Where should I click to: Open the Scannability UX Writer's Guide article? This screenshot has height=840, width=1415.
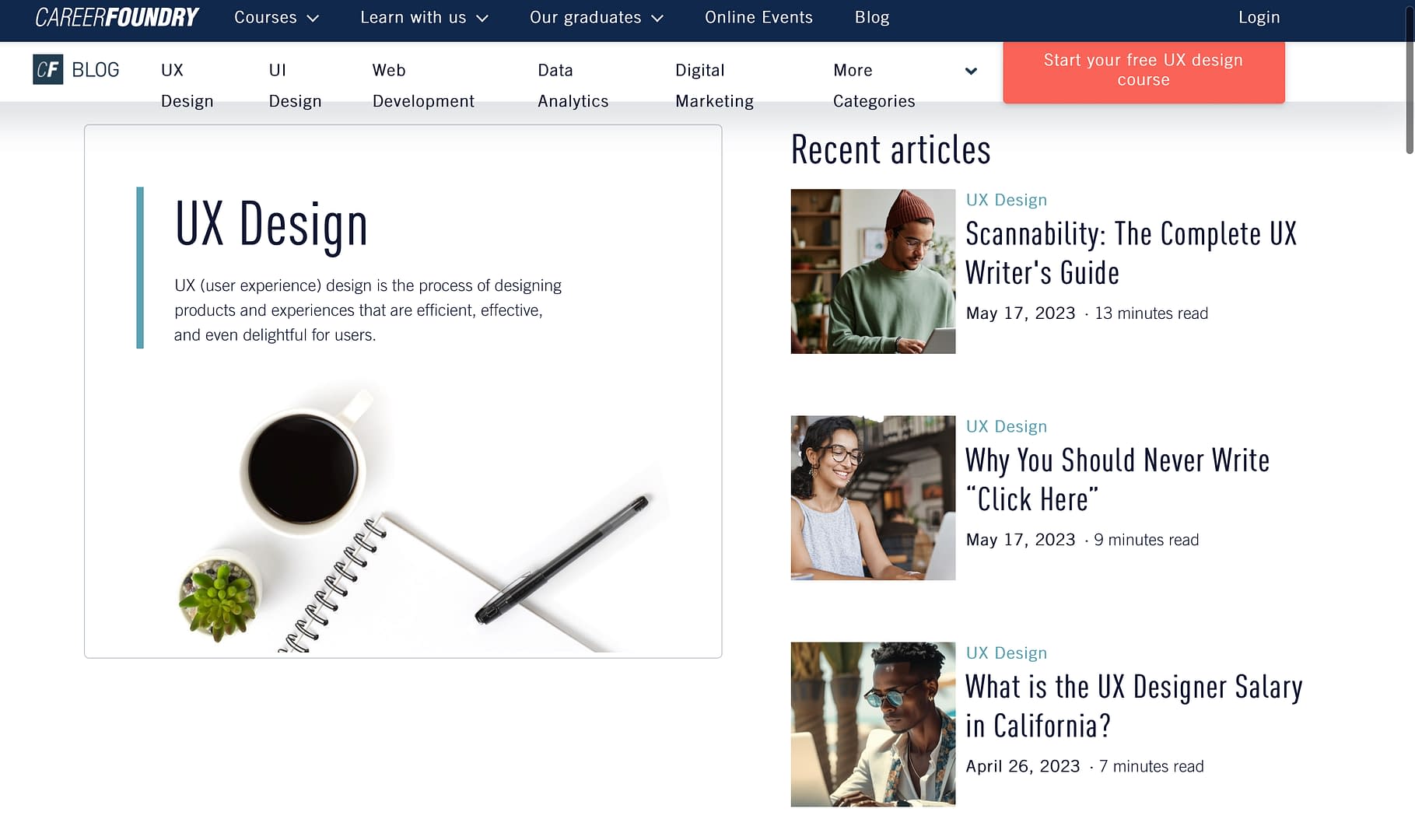point(1130,253)
